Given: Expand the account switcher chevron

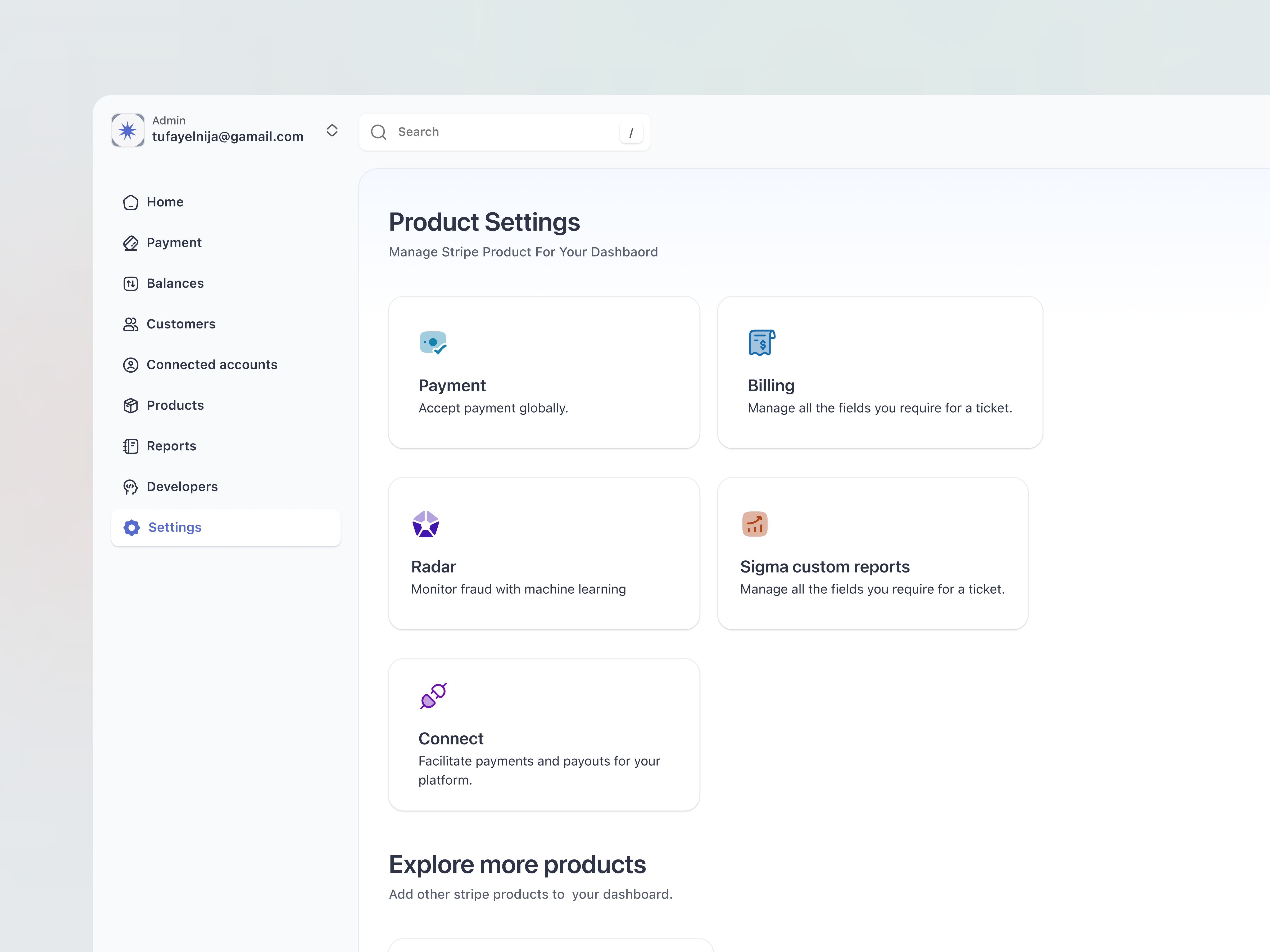Looking at the screenshot, I should tap(332, 130).
